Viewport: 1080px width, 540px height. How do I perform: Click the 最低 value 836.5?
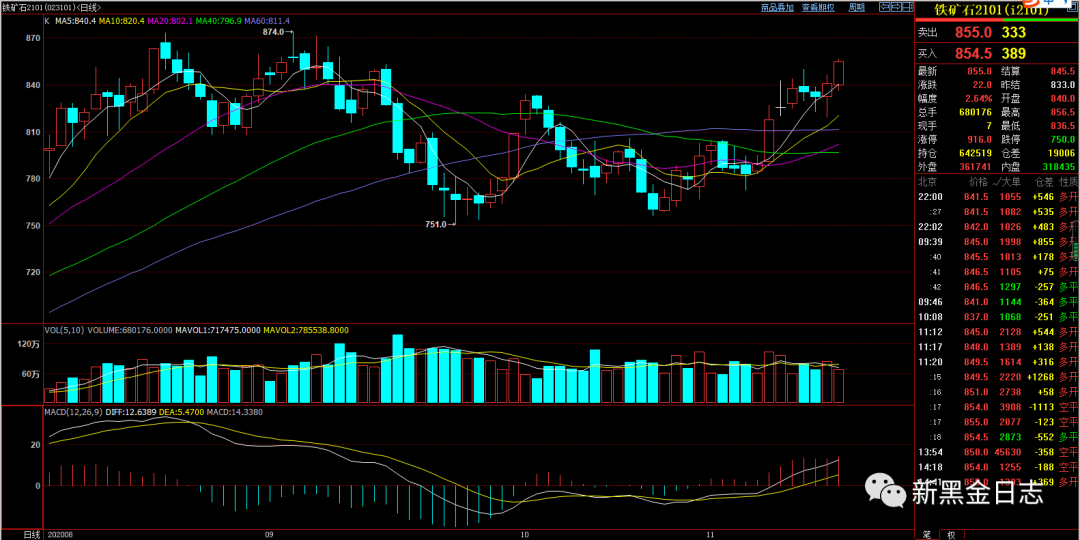click(x=1062, y=124)
